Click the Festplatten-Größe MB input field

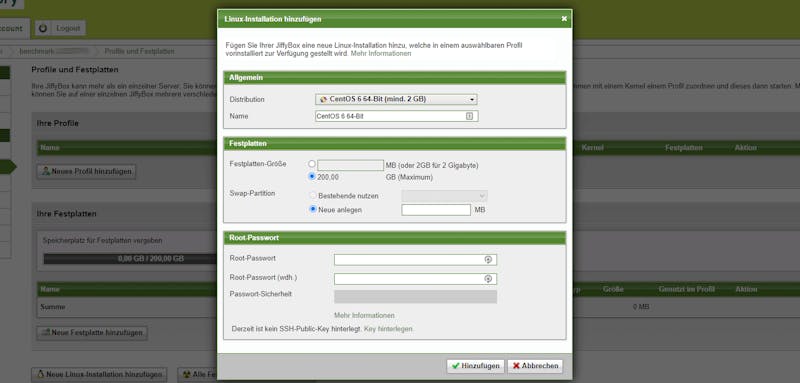point(351,165)
